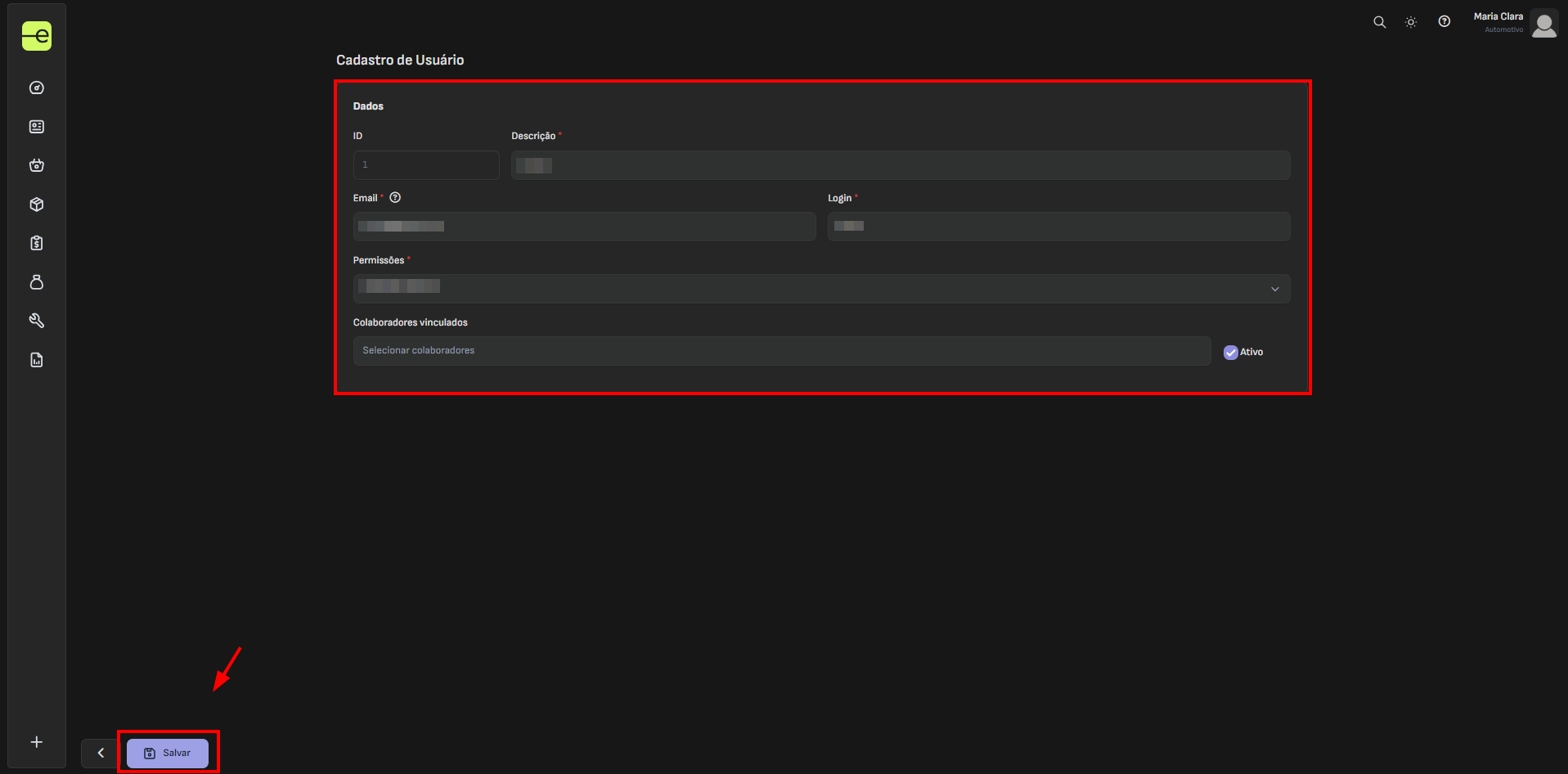Click the search magnifier icon

(x=1379, y=22)
